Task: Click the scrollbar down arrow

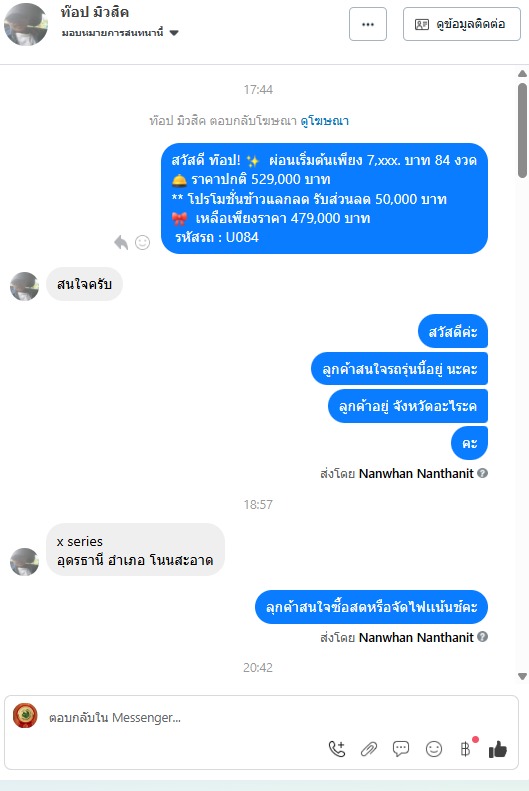Action: [x=522, y=676]
